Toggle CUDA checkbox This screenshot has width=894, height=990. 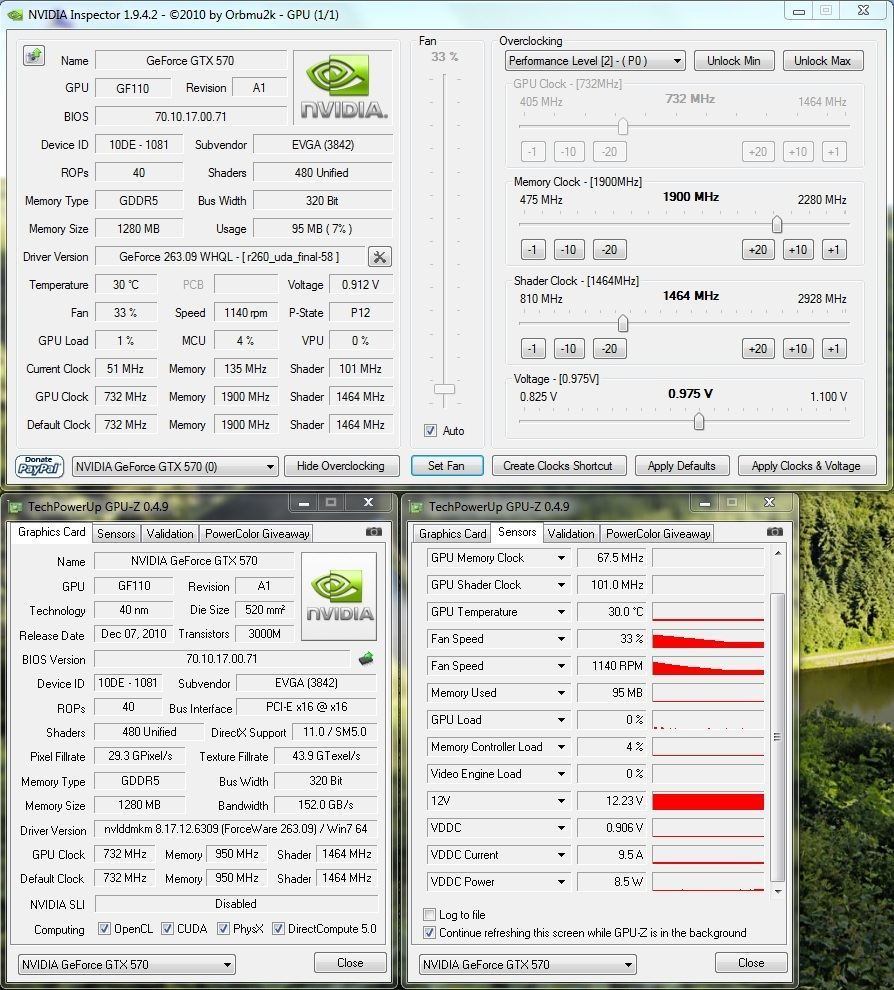point(167,929)
